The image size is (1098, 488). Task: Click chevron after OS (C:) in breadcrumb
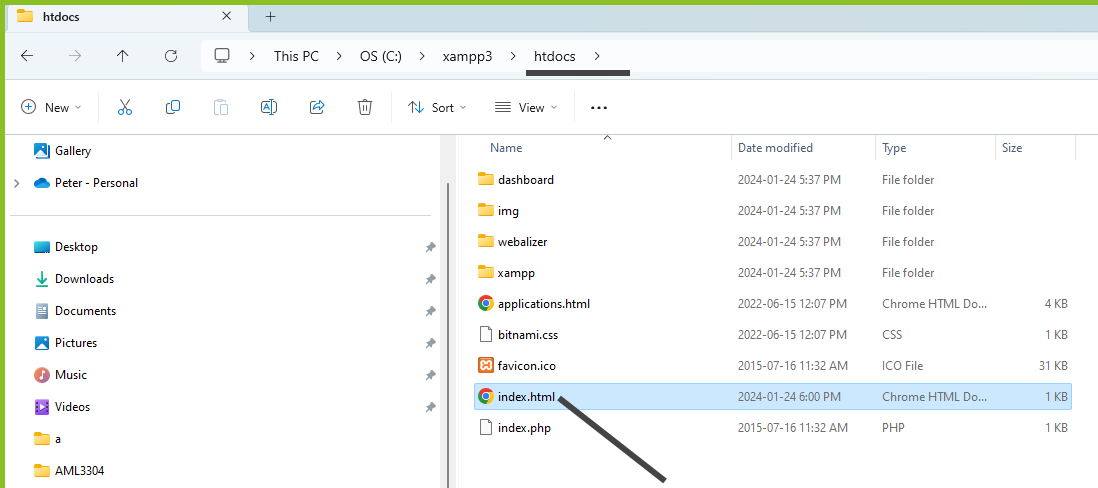pos(422,56)
